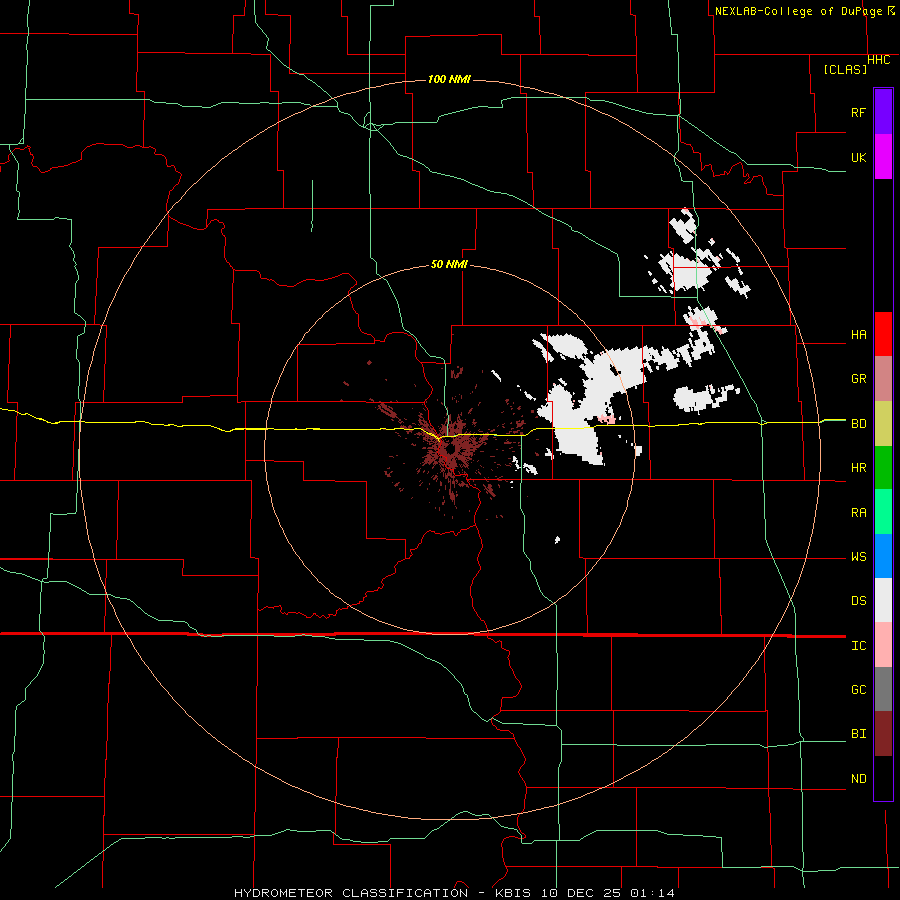Image resolution: width=900 pixels, height=900 pixels.
Task: Click the IC pink legend swatch
Action: pyautogui.click(x=883, y=645)
